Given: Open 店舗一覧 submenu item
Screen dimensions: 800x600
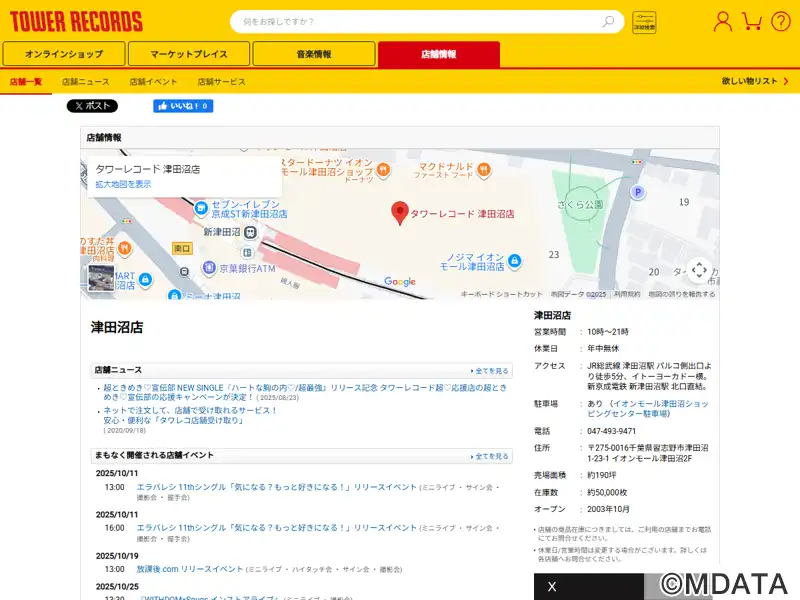Looking at the screenshot, I should click(26, 82).
